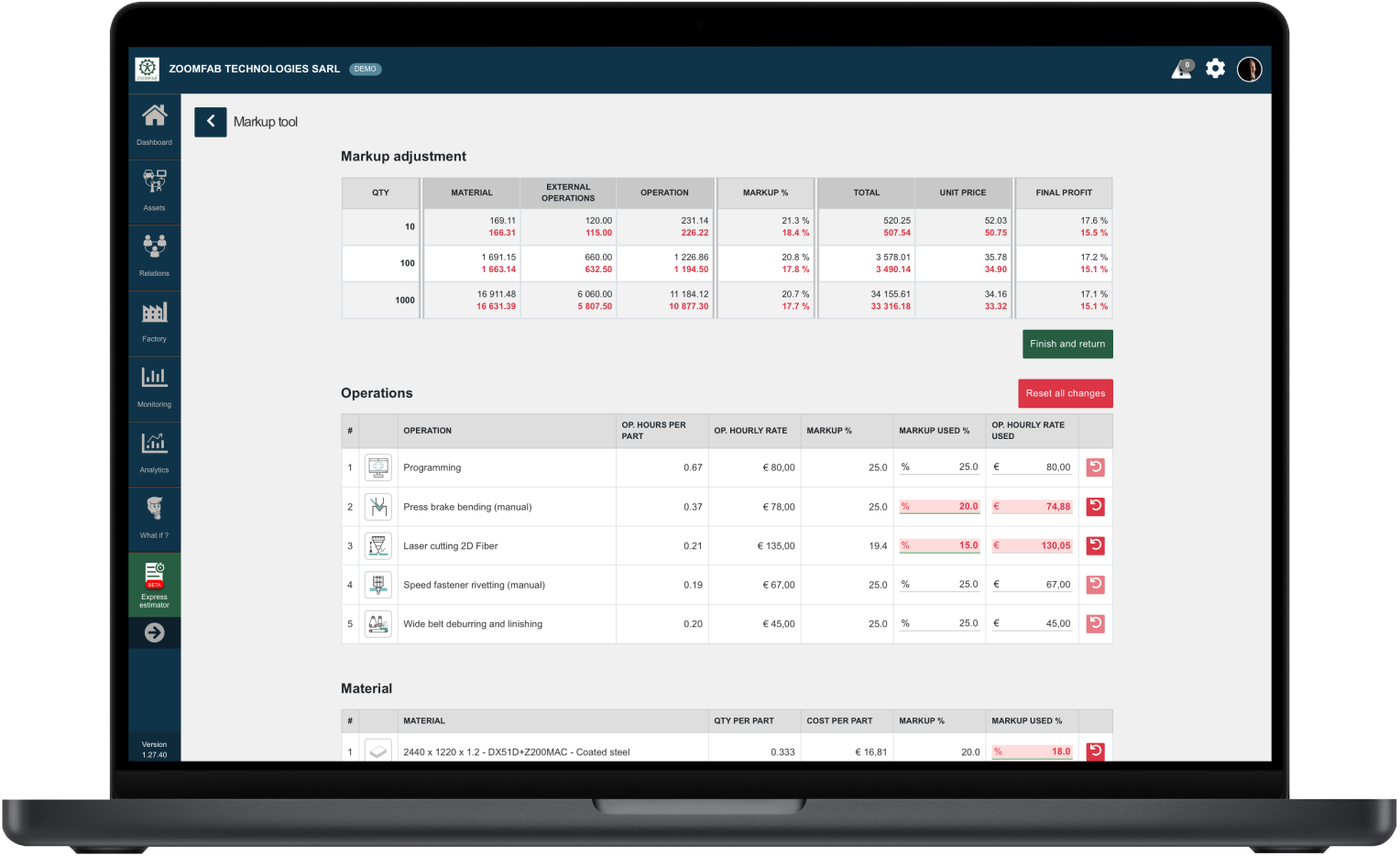Click the ZOOMFAB TECHNOLOGIES SARL title

pos(254,69)
